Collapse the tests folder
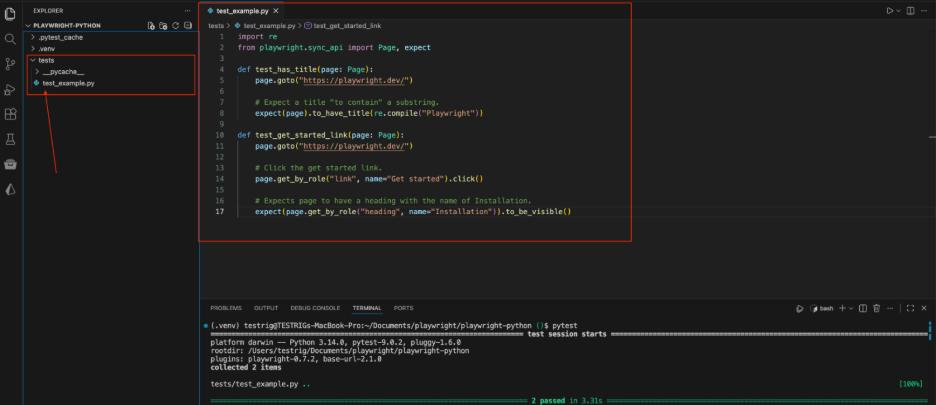This screenshot has width=936, height=405. (46, 60)
